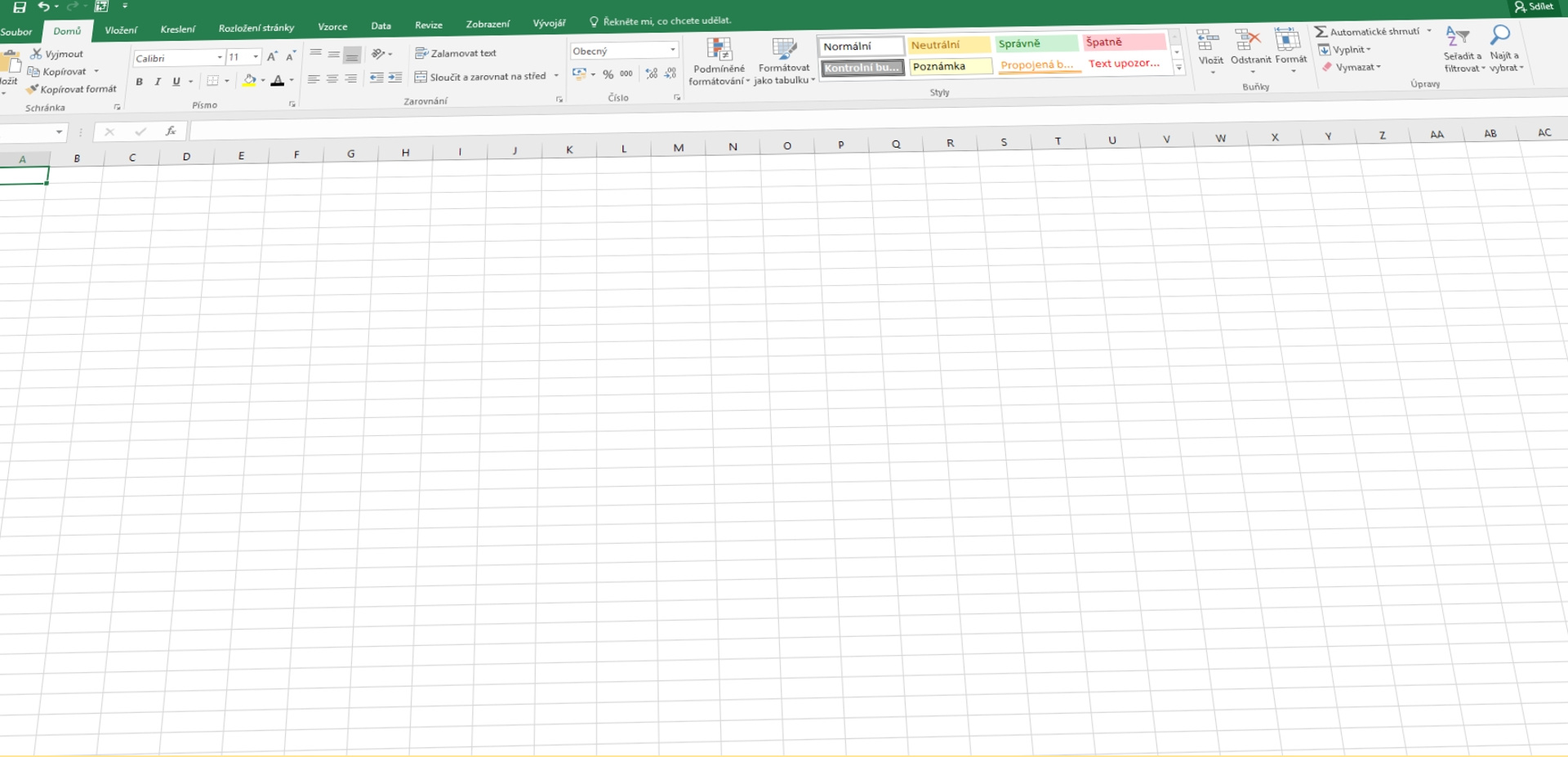
Task: Apply the Špatně red cell style
Action: 1124,42
